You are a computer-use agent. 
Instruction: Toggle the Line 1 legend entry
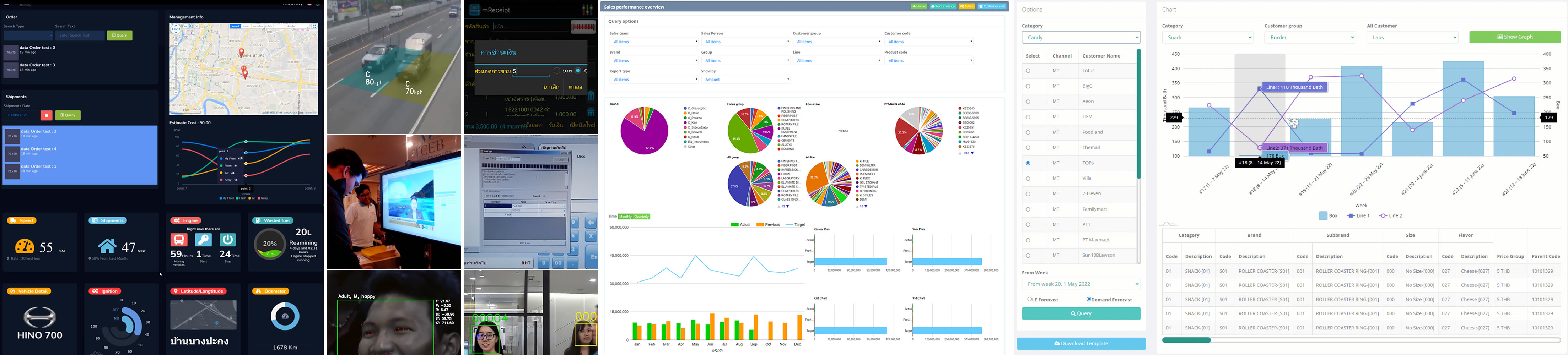tap(1358, 216)
